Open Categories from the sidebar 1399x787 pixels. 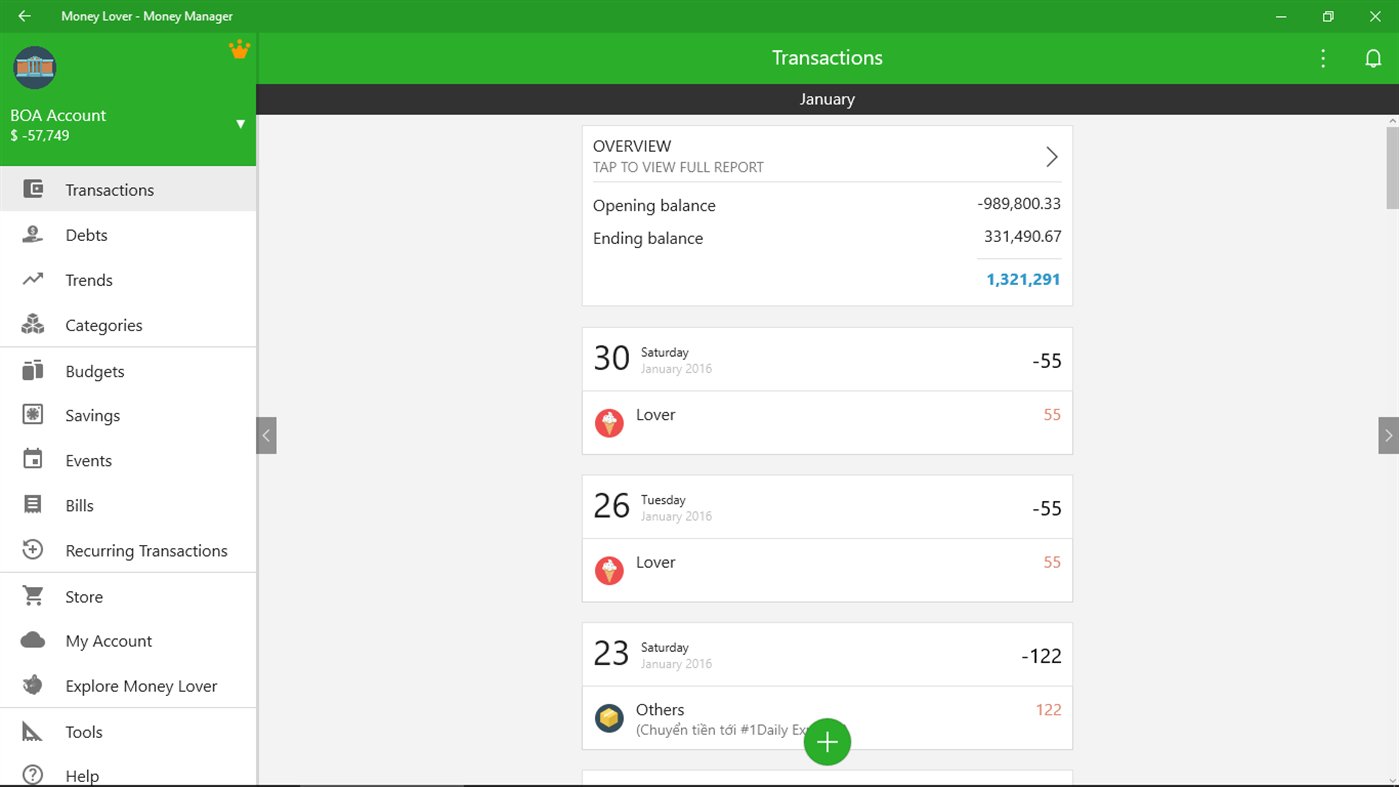tap(128, 325)
